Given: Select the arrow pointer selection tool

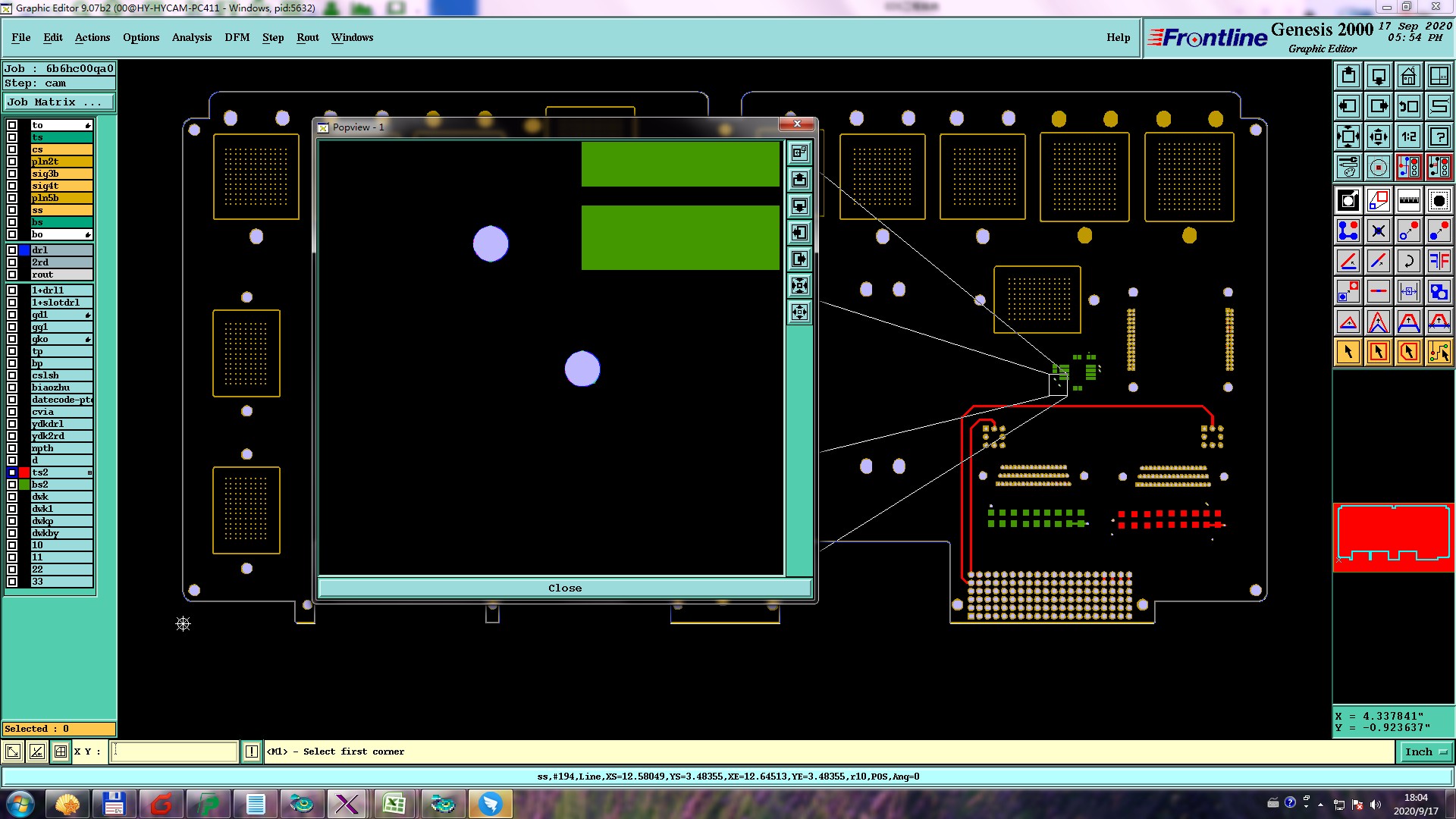Looking at the screenshot, I should click(x=1348, y=352).
